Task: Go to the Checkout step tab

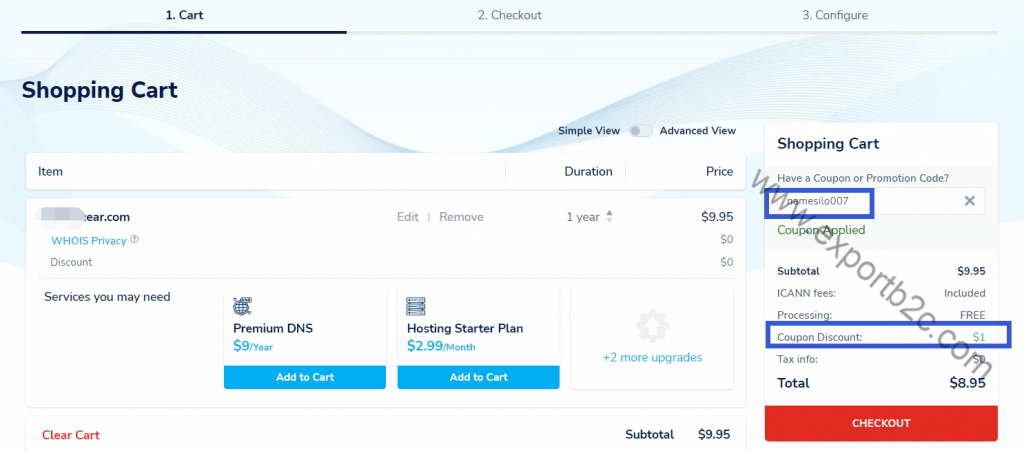Action: pyautogui.click(x=509, y=15)
